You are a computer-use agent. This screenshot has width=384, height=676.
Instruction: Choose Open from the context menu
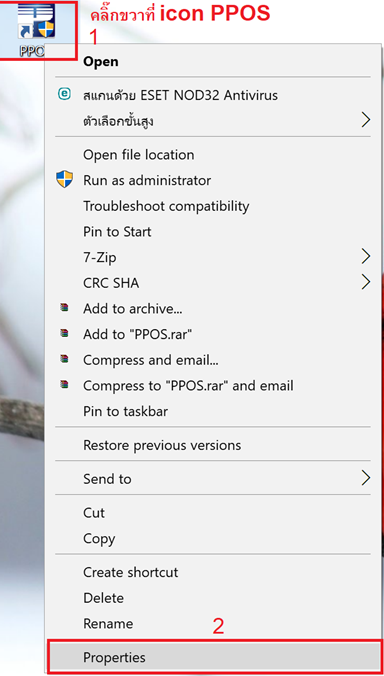(100, 62)
